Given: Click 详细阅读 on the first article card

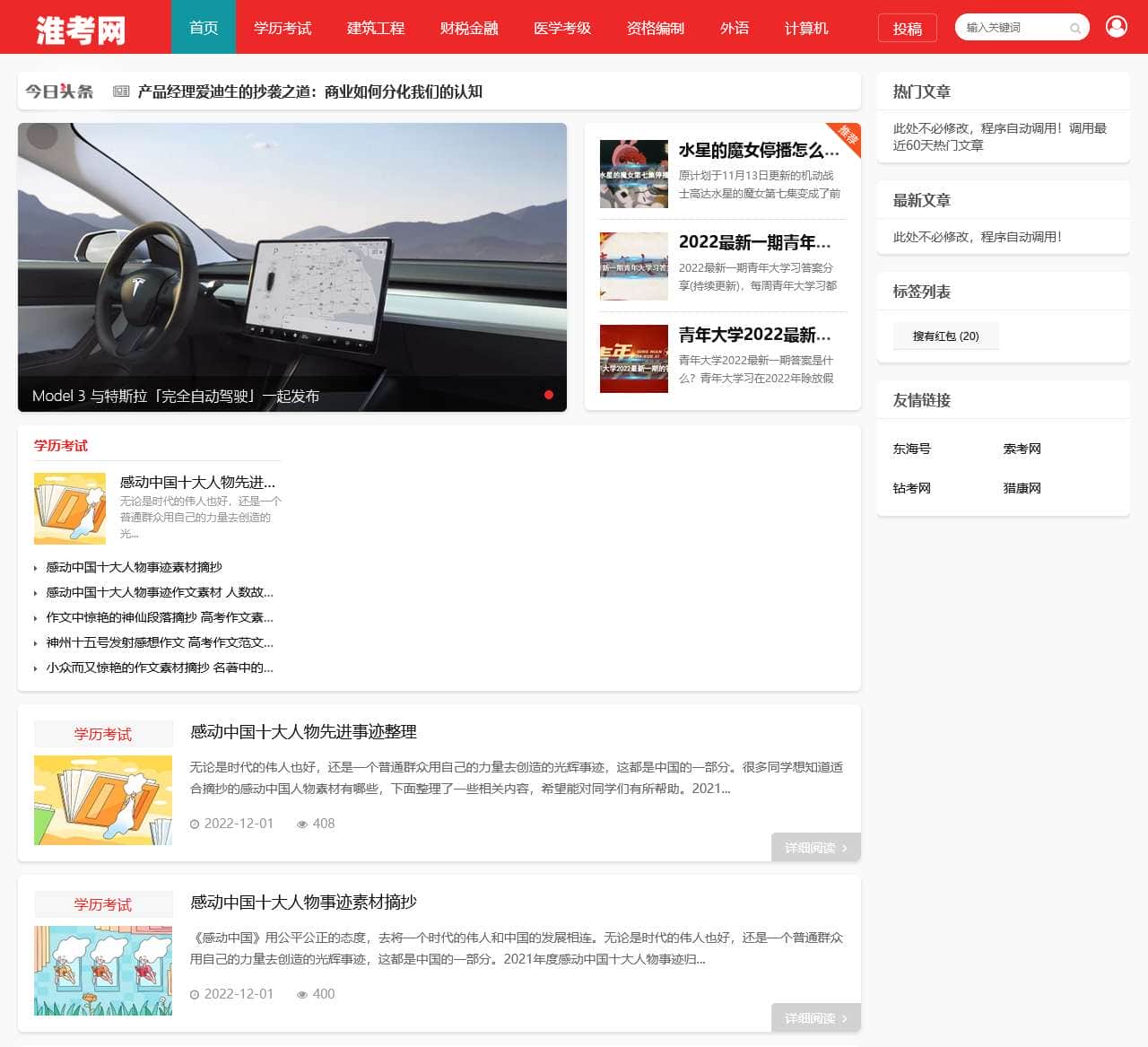Looking at the screenshot, I should click(816, 848).
